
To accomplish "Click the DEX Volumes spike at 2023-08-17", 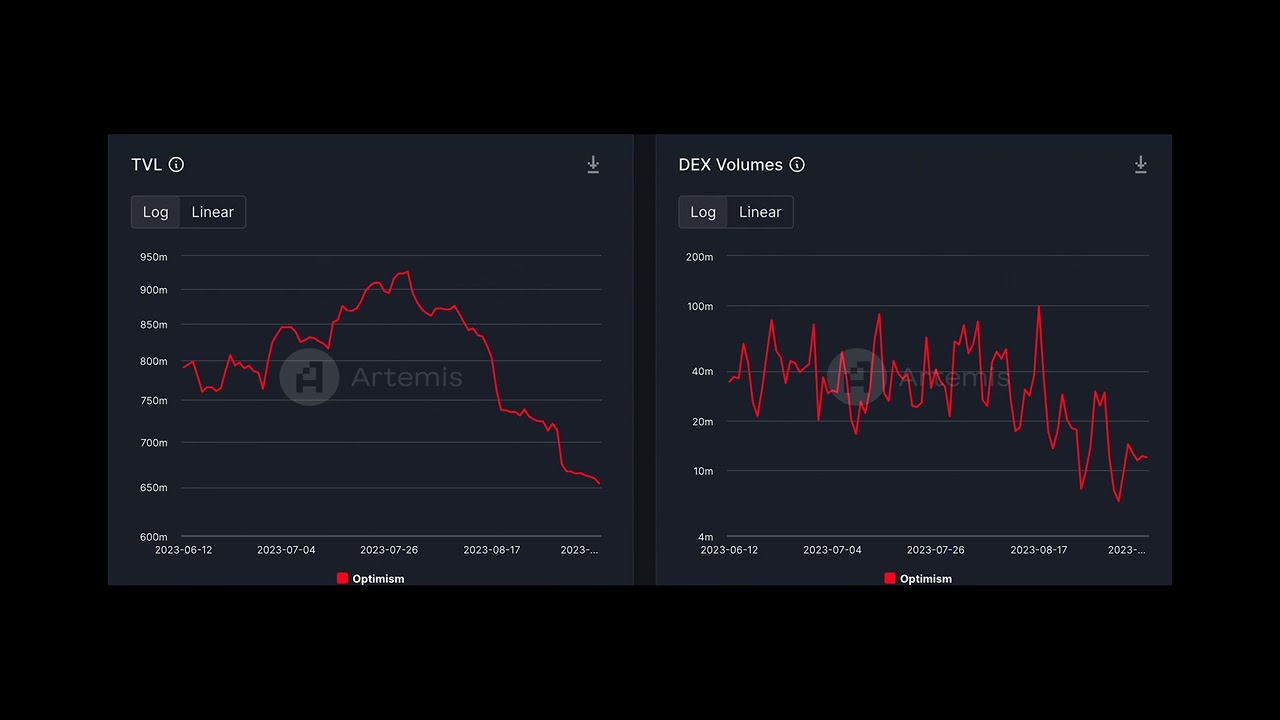I will (x=1039, y=307).
